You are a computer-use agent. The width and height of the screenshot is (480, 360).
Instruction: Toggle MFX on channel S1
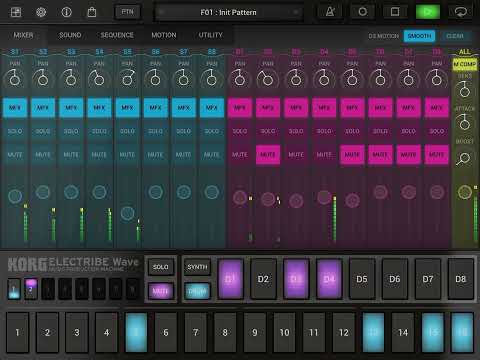[15, 108]
